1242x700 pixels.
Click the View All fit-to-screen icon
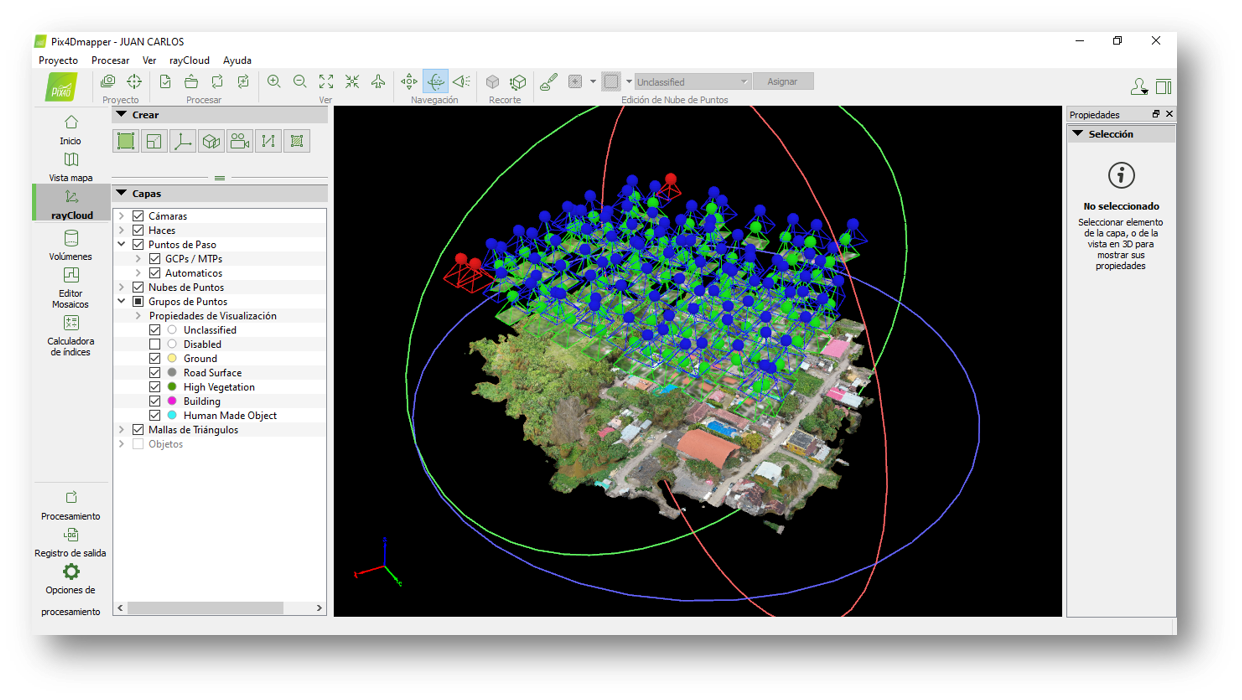tap(326, 82)
